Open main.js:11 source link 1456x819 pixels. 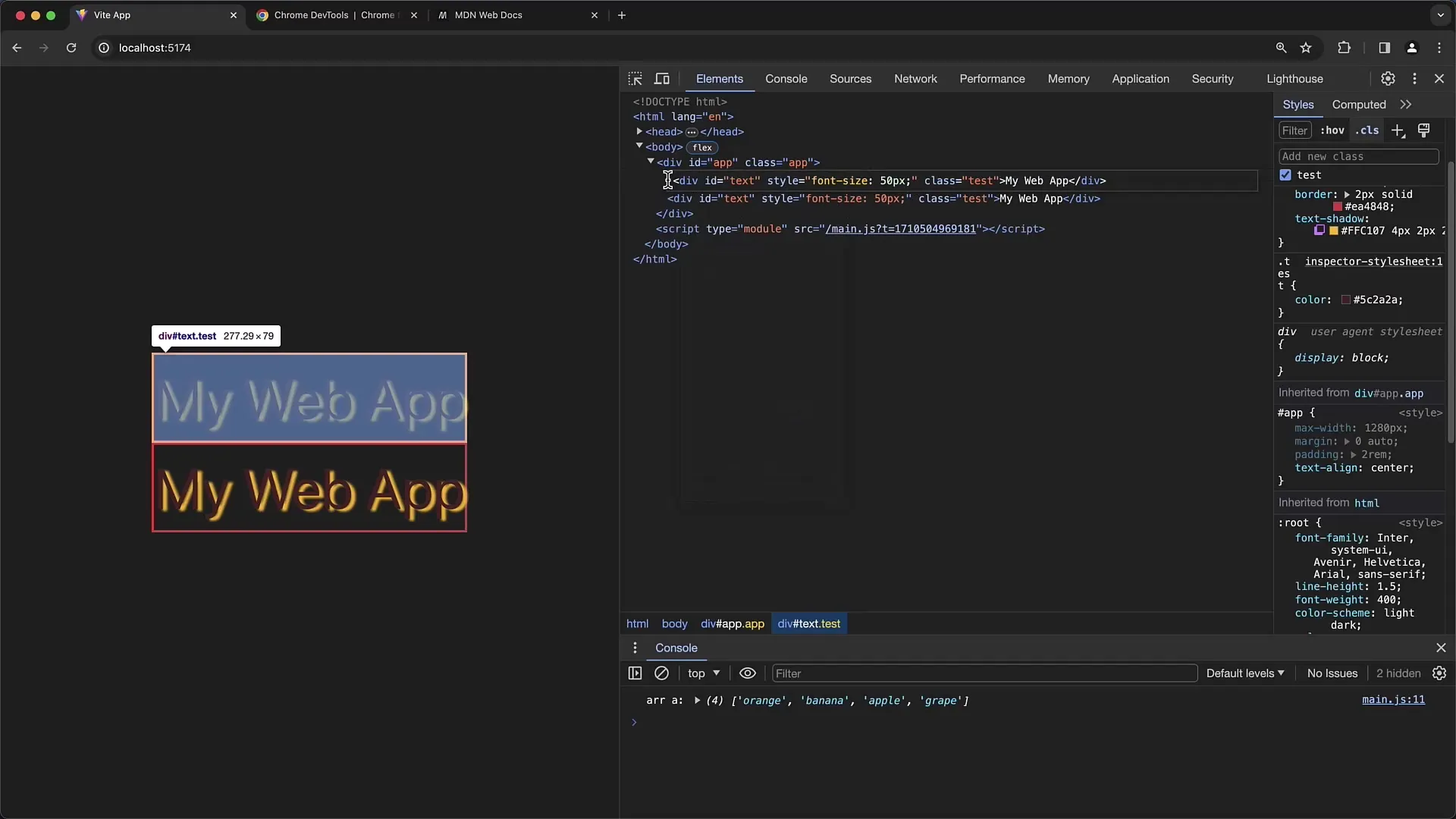(x=1393, y=700)
